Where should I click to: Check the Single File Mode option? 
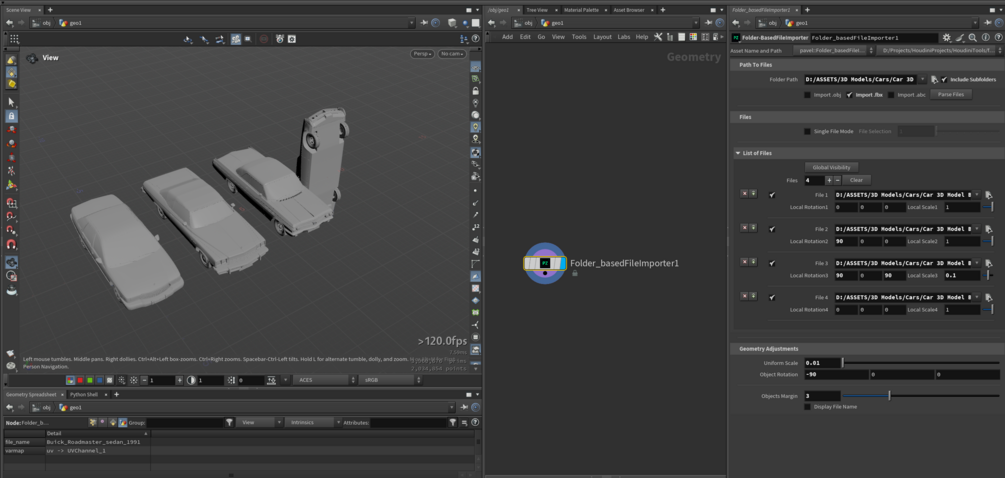(x=808, y=131)
